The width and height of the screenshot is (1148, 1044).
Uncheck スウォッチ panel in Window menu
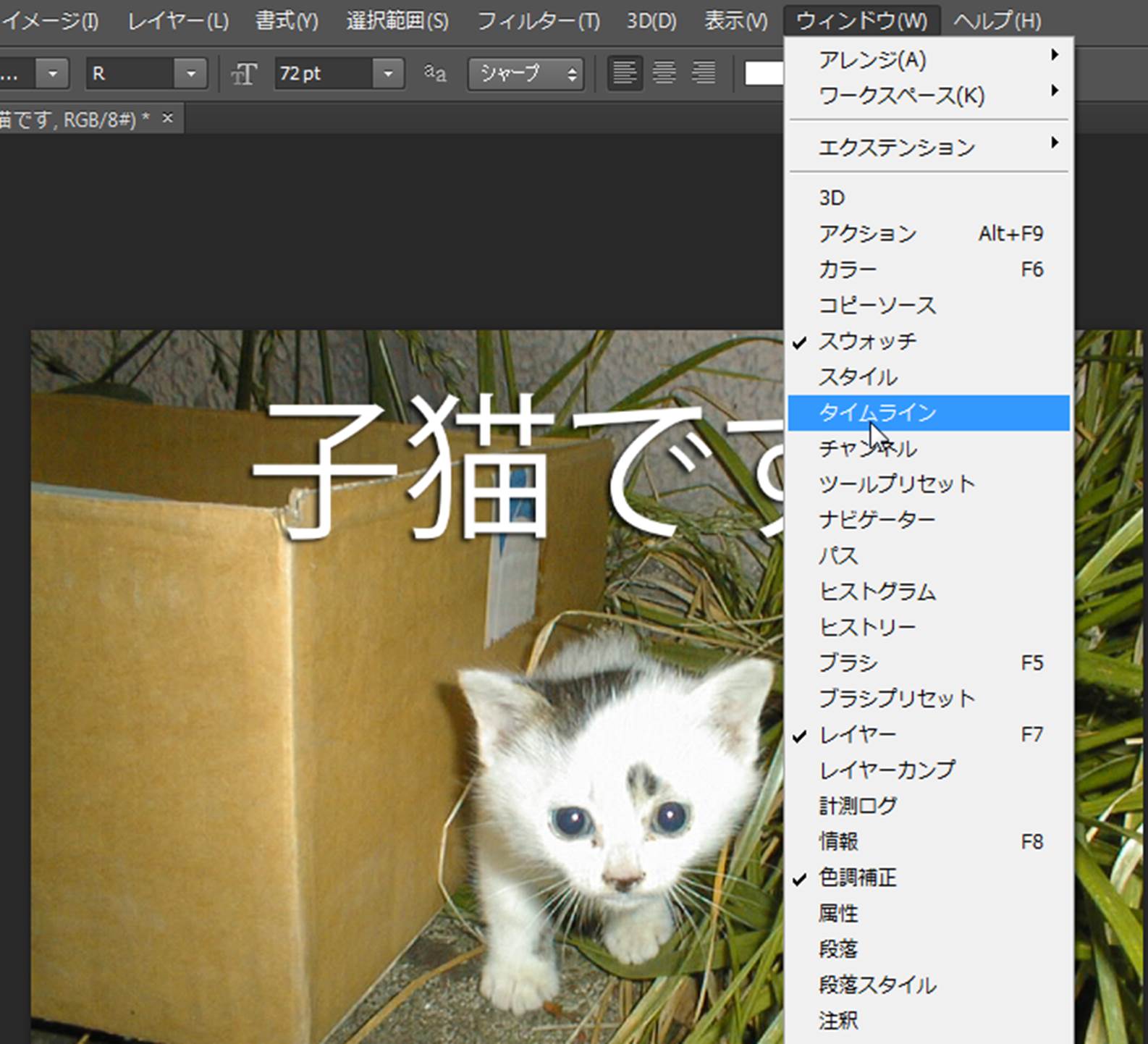867,341
